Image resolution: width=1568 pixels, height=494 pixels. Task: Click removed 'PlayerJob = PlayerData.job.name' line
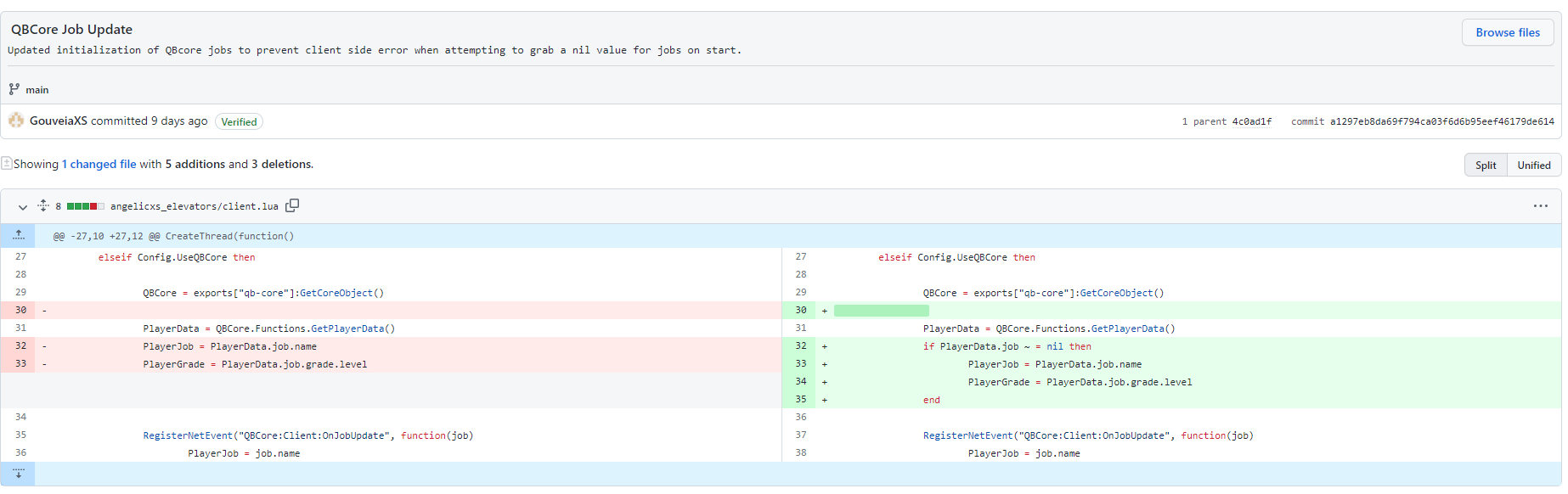[x=229, y=346]
